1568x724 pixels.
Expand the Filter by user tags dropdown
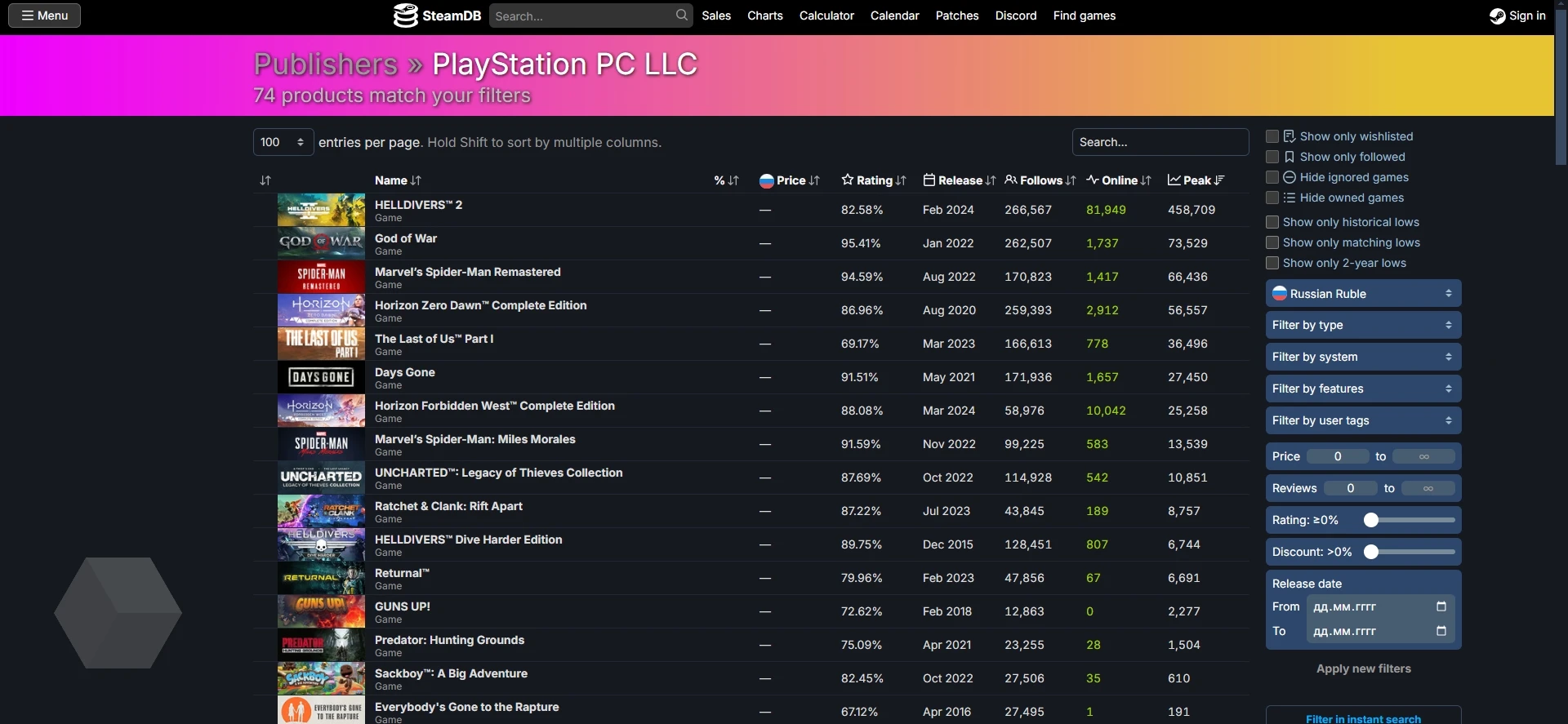click(x=1363, y=420)
